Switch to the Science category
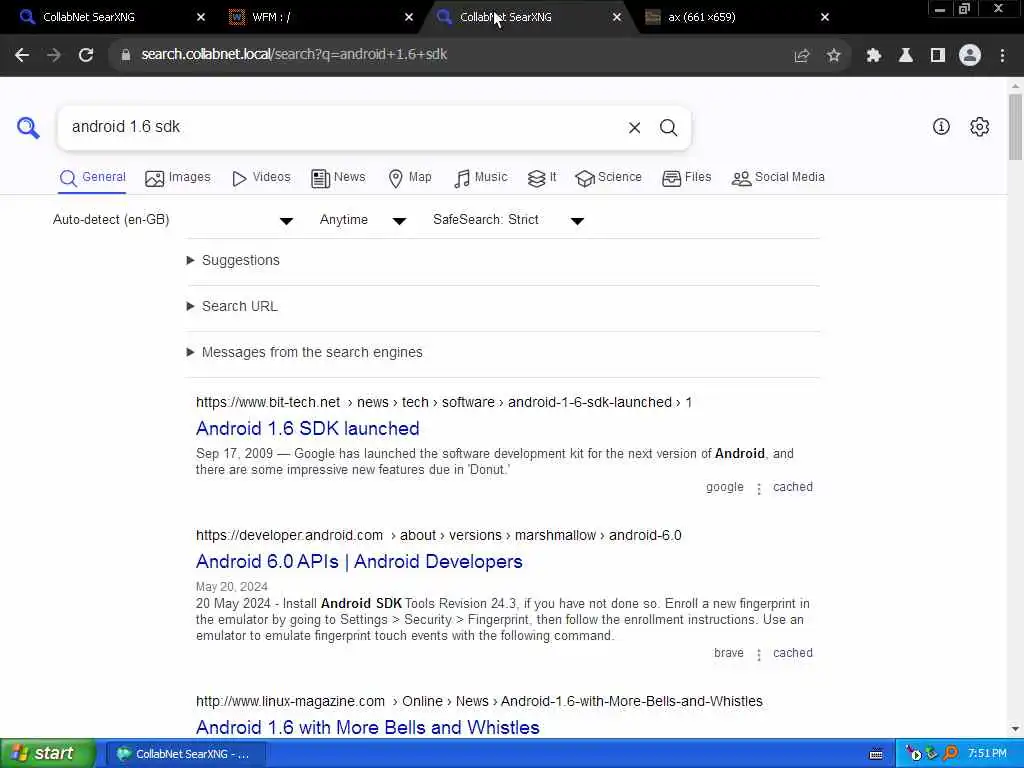1024x768 pixels. (609, 178)
